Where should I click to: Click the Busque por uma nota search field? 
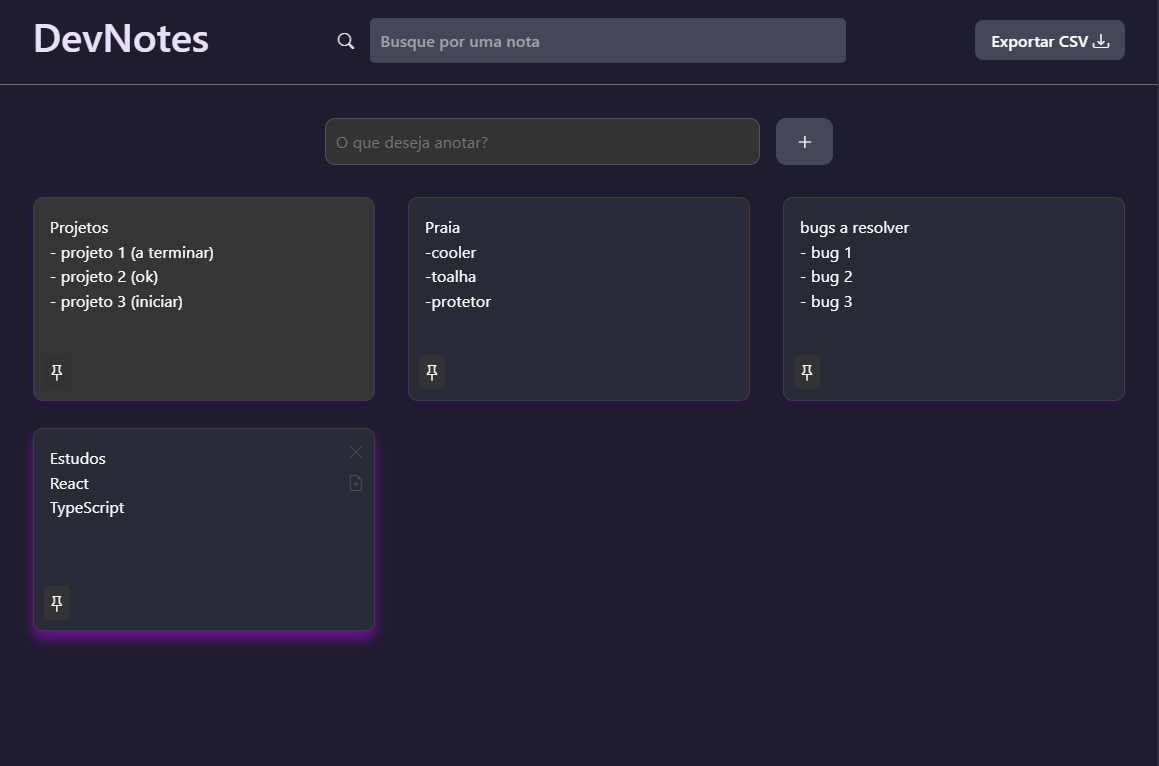tap(607, 40)
